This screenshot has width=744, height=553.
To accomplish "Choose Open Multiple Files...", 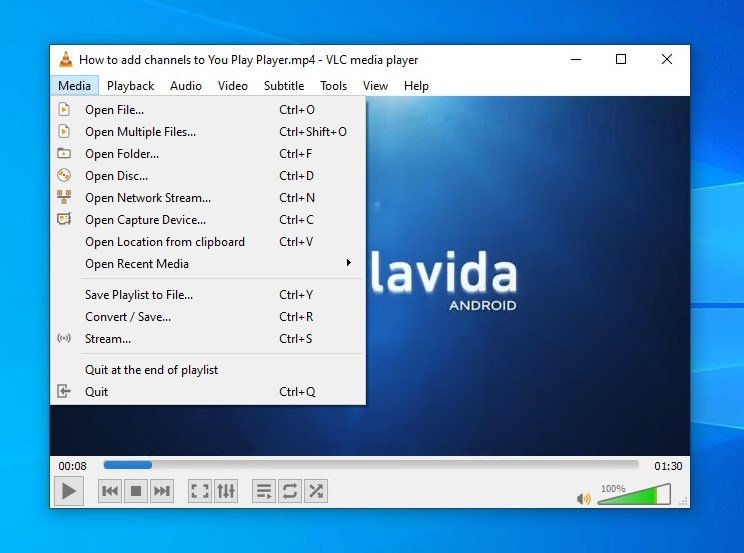I will click(x=208, y=131).
